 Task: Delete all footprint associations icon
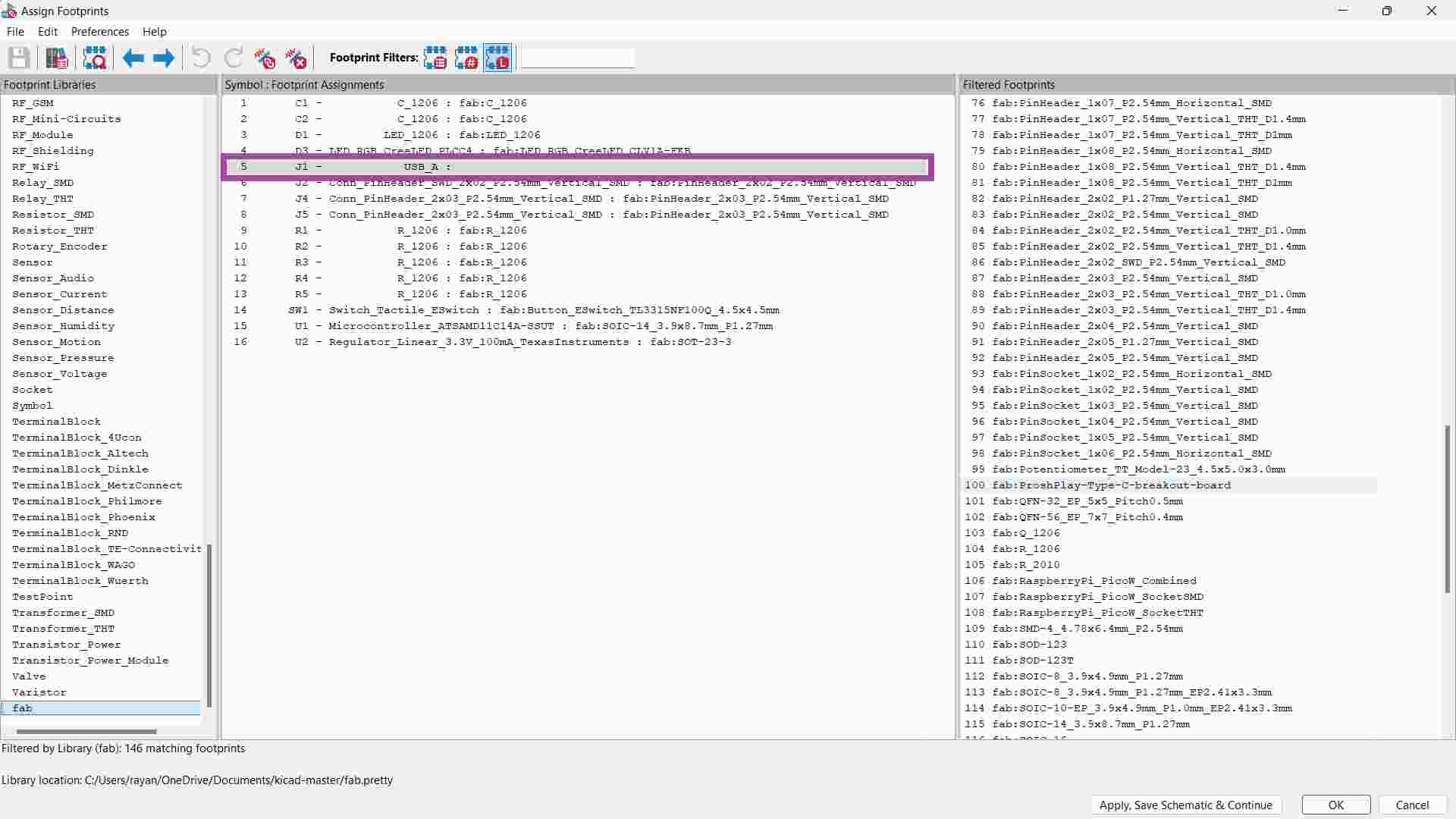(x=296, y=58)
